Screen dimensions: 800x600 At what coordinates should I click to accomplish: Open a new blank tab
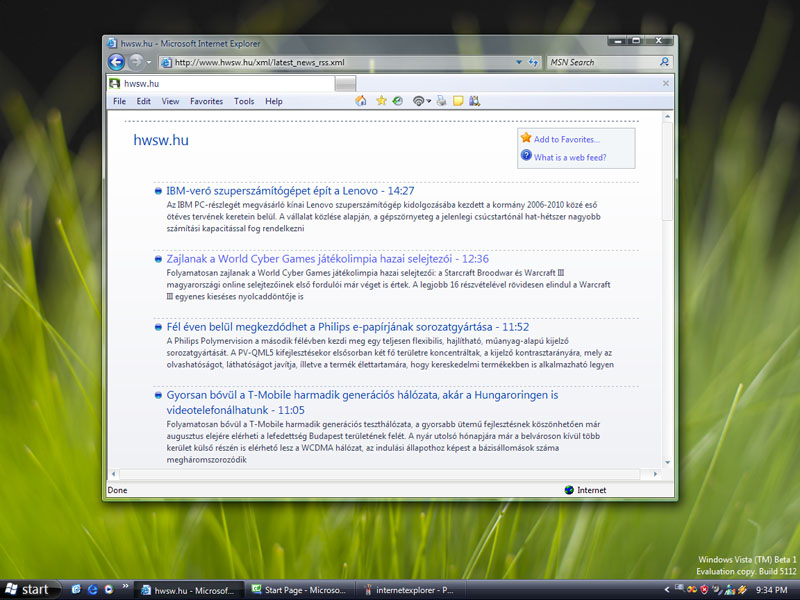point(345,84)
